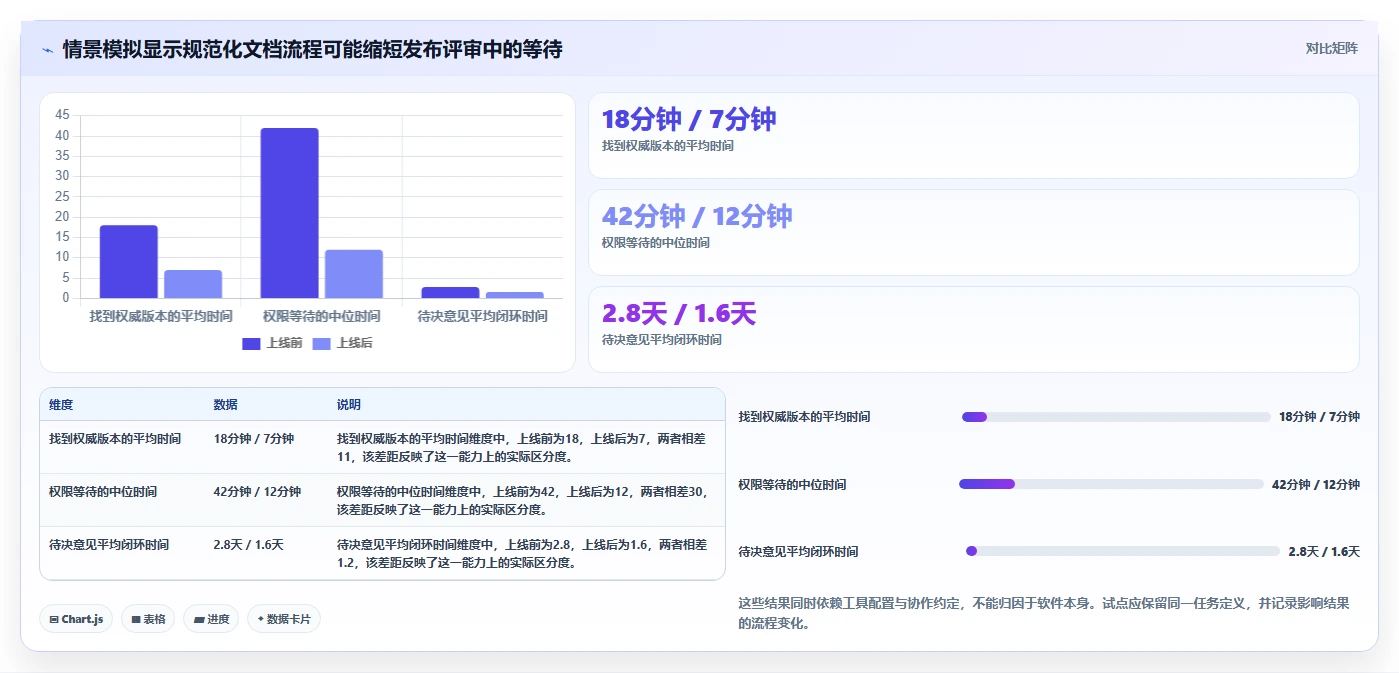This screenshot has height=673, width=1399.
Task: Click the 找到权威版本的平均时间 progress bar
Action: pyautogui.click(x=1116, y=417)
